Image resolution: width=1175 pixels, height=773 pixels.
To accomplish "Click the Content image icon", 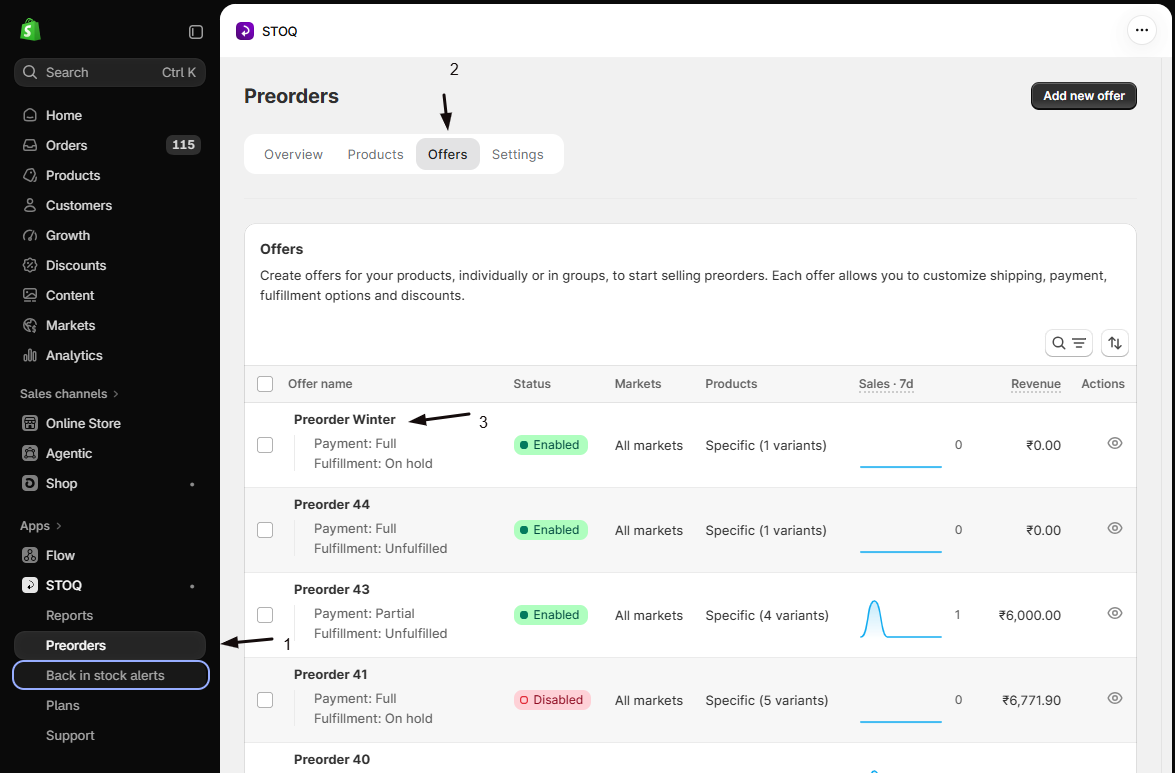I will click(x=30, y=295).
